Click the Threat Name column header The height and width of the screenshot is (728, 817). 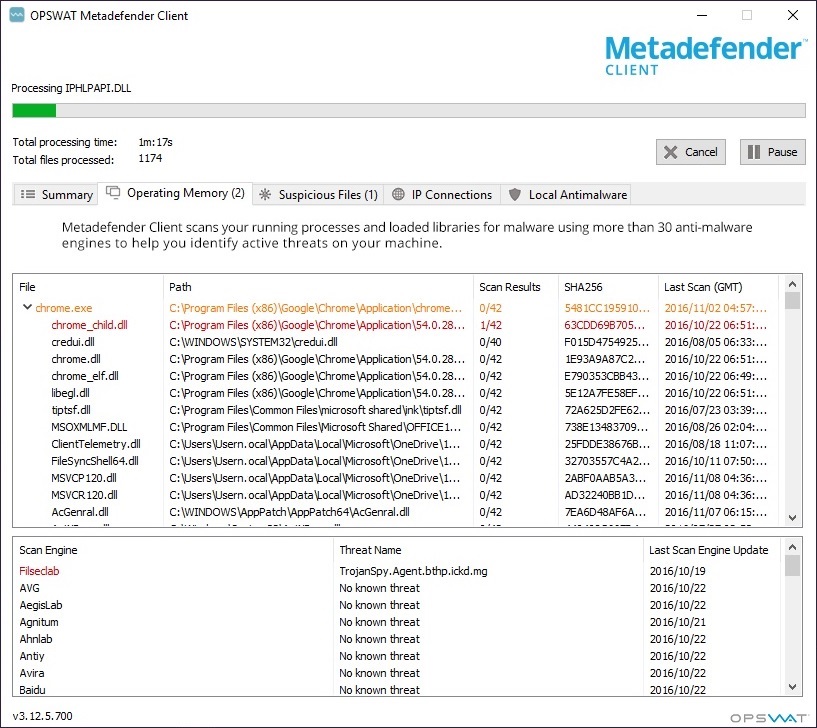(x=488, y=550)
